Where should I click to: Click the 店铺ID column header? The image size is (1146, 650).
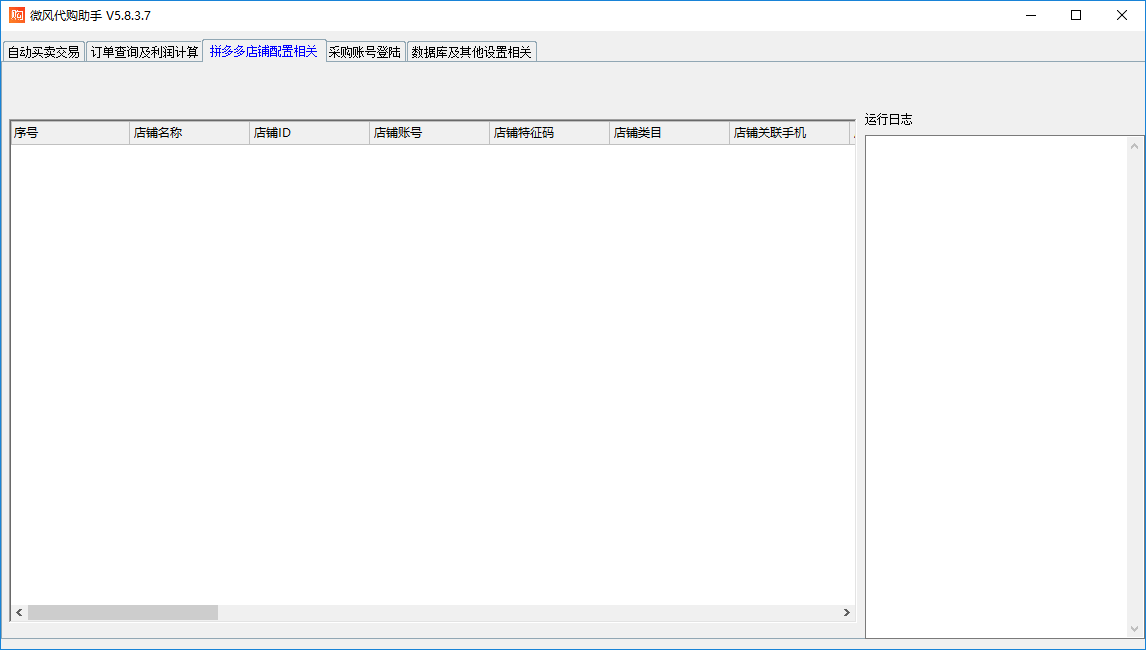[x=309, y=132]
